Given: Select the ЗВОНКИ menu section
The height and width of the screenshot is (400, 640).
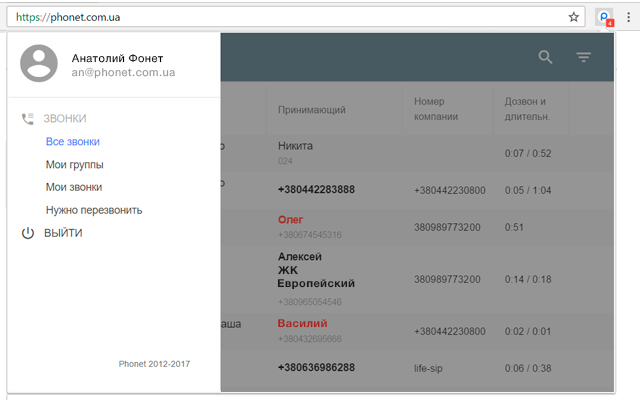Looking at the screenshot, I should (x=65, y=119).
